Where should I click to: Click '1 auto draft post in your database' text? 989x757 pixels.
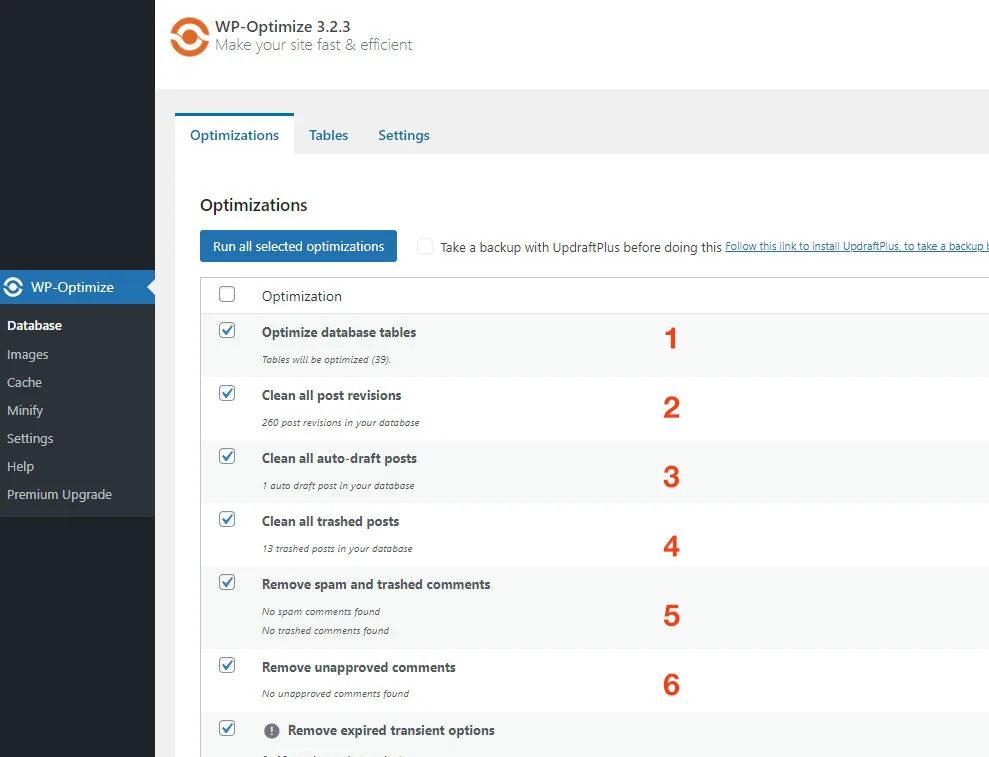click(338, 486)
